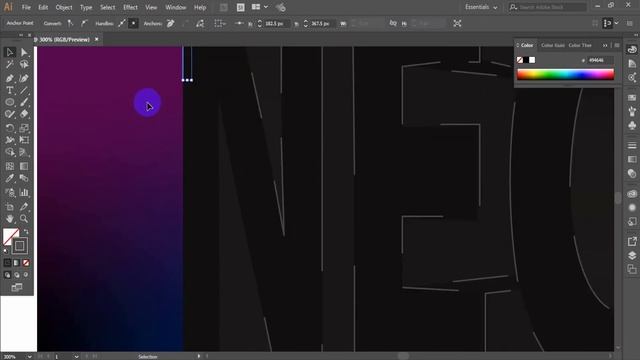Select the Rotate tool

coord(10,128)
